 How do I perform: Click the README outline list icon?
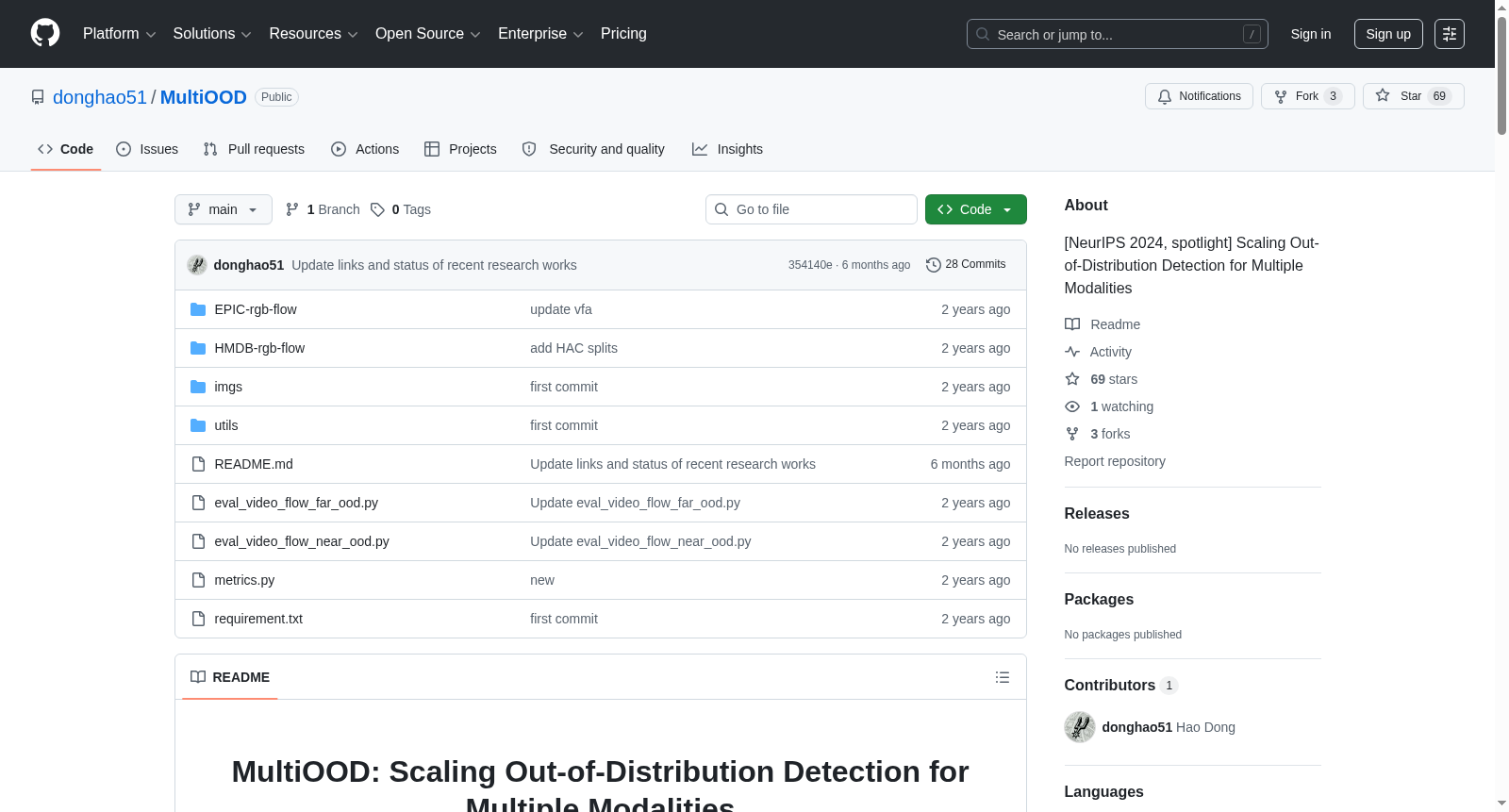1003,677
